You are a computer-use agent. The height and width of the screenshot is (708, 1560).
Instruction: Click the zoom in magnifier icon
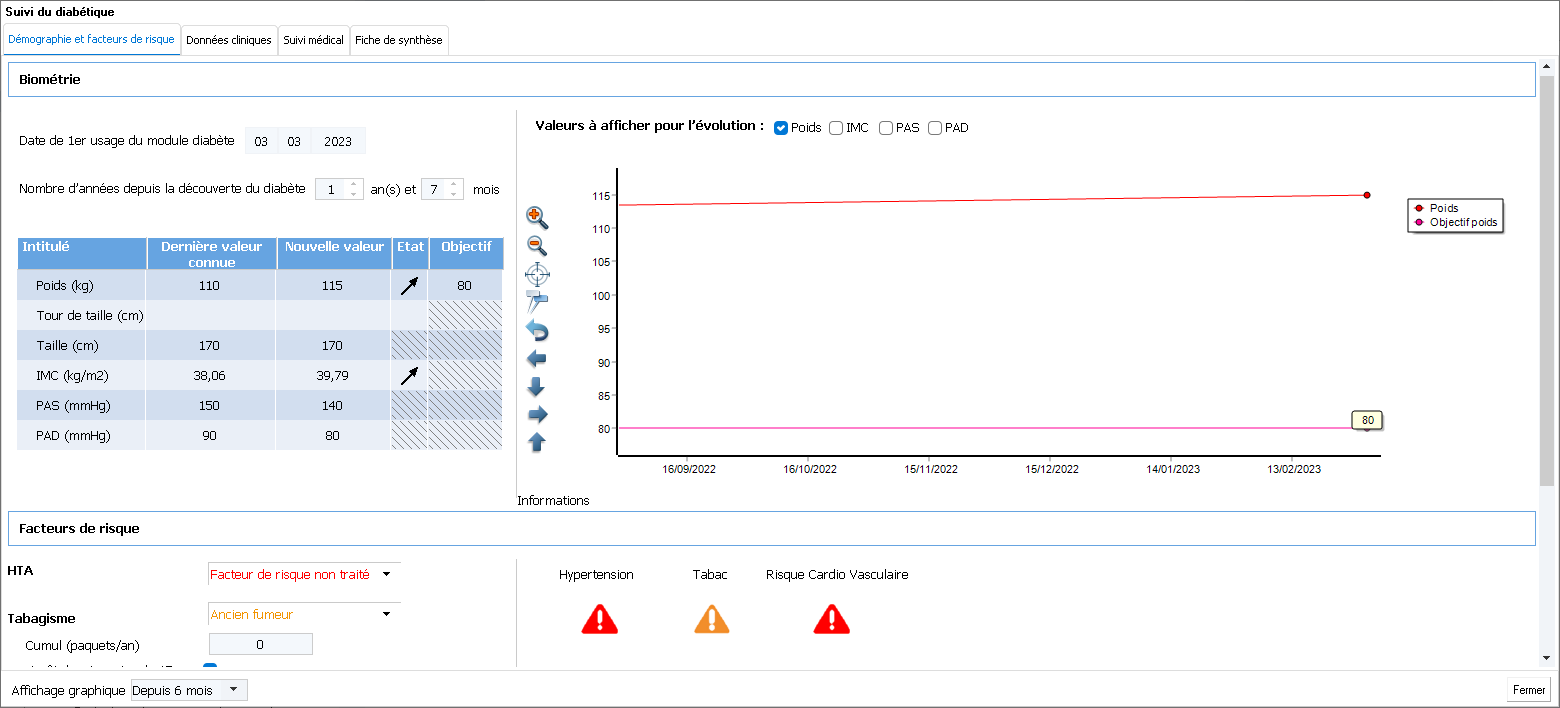pyautogui.click(x=537, y=217)
